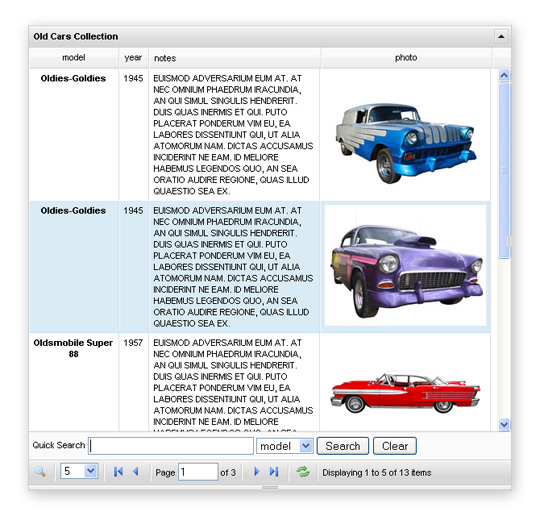Click the Search button
Image resolution: width=540 pixels, height=516 pixels.
click(343, 446)
